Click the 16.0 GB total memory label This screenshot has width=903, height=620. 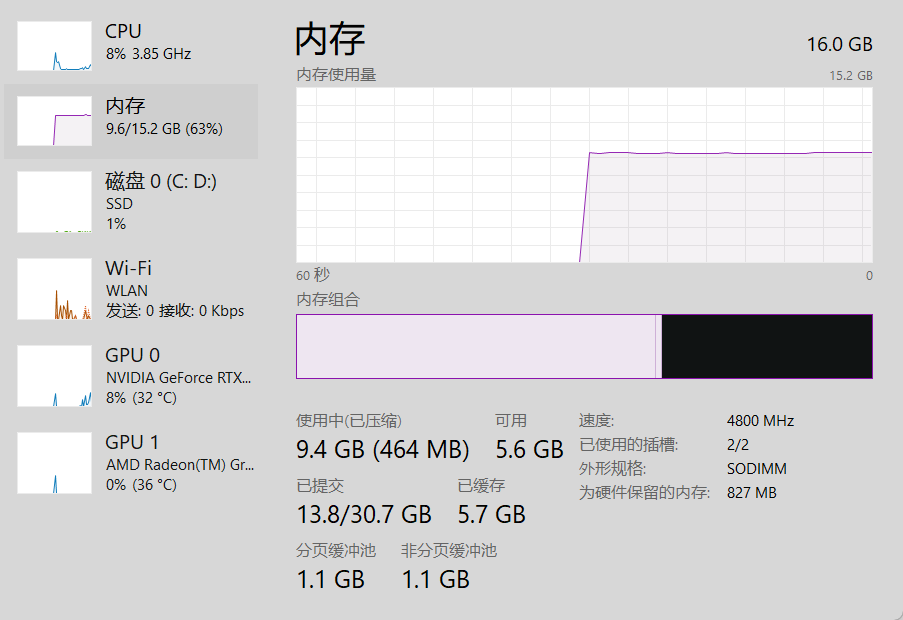(x=839, y=44)
